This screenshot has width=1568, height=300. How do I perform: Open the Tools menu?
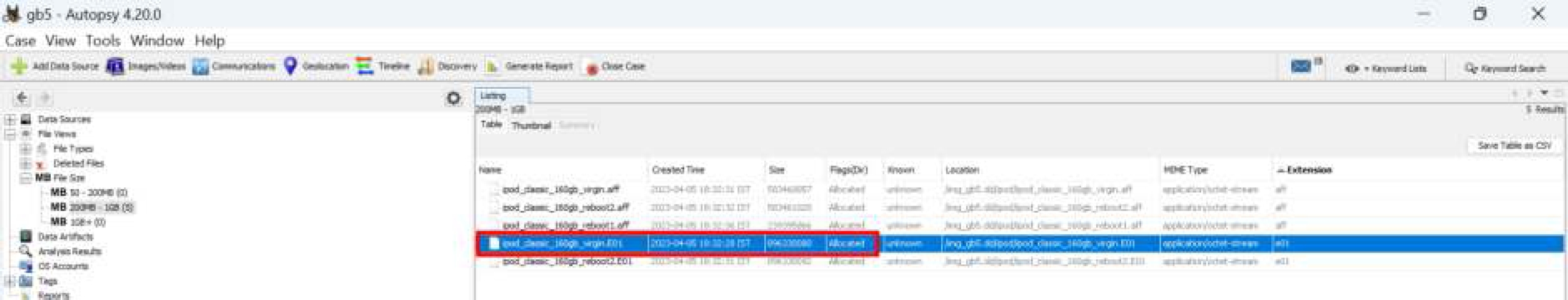coord(102,41)
